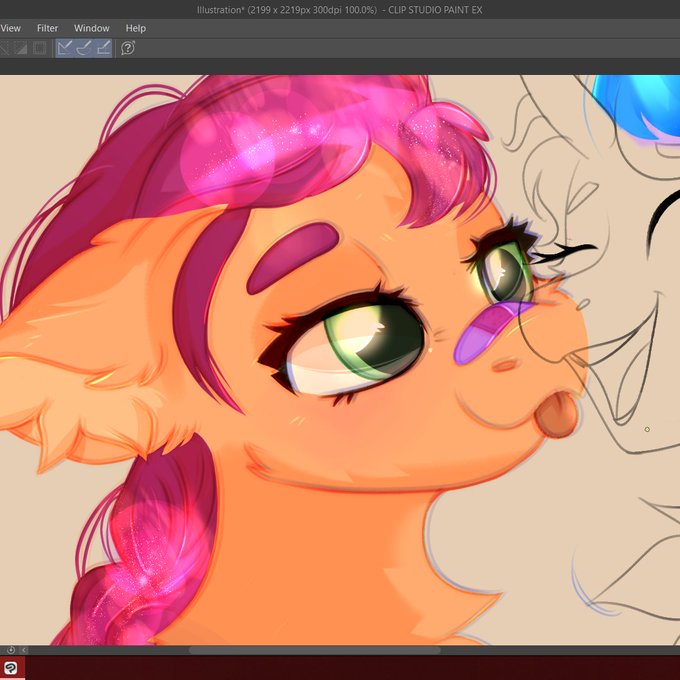Open the Help menu
The width and height of the screenshot is (680, 680).
pos(136,28)
